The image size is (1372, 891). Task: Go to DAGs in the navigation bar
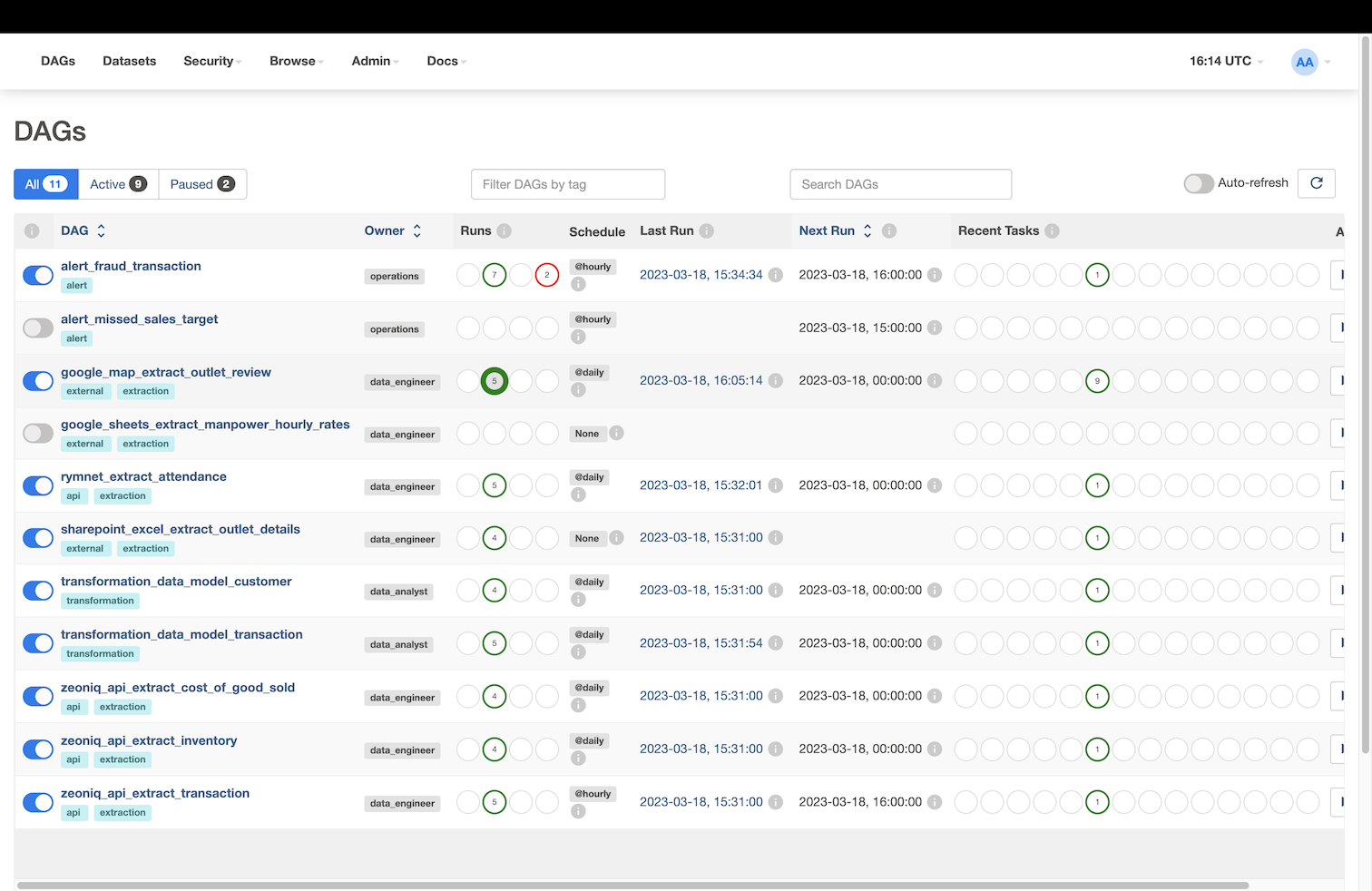(58, 61)
